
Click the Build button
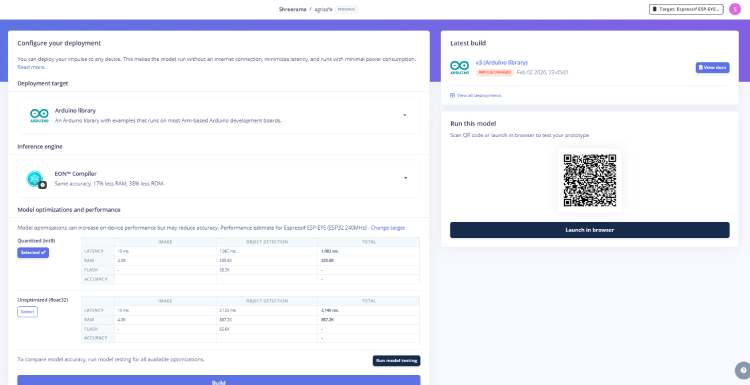[x=219, y=380]
